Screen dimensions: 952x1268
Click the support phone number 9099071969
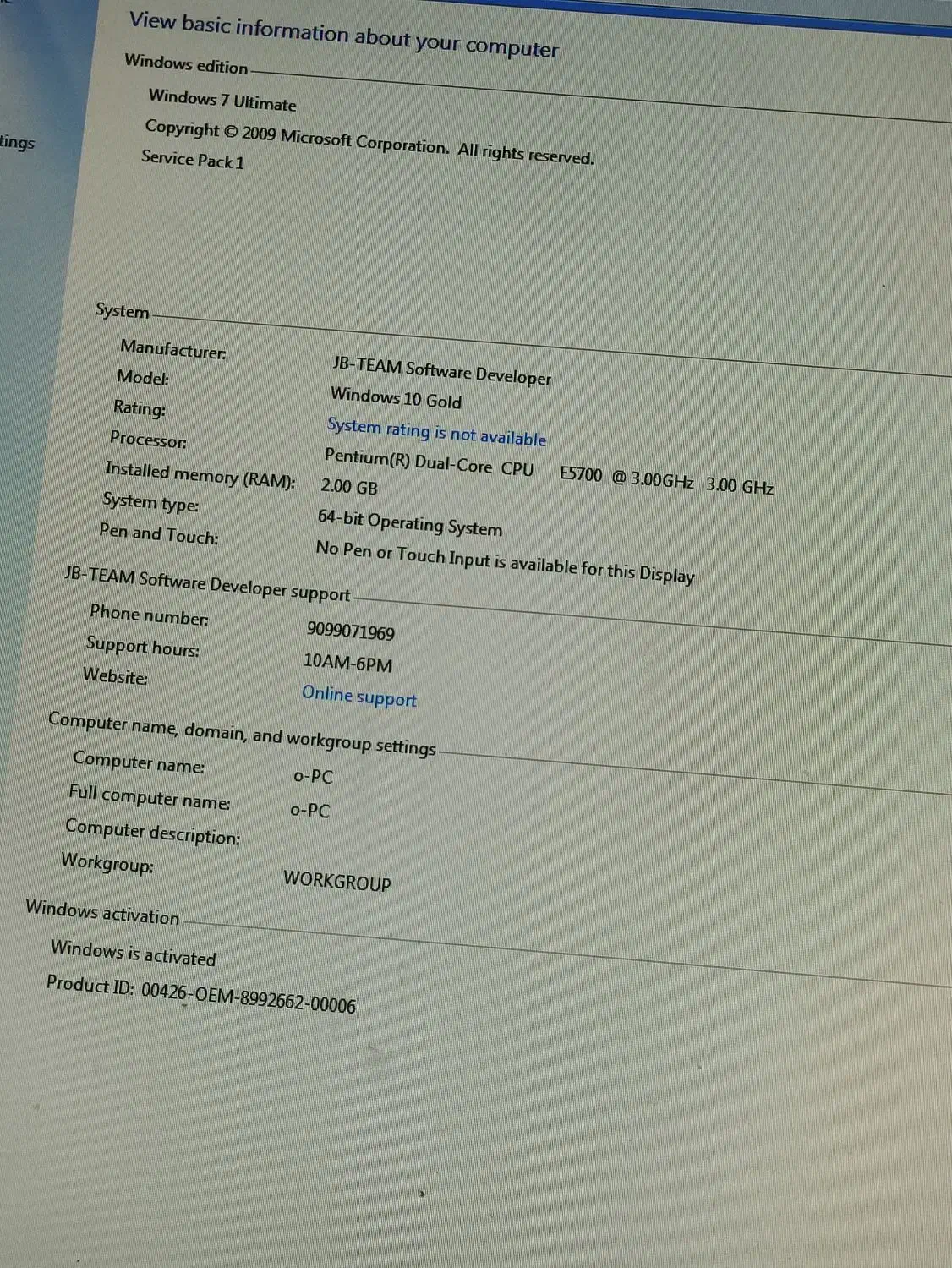[x=350, y=631]
